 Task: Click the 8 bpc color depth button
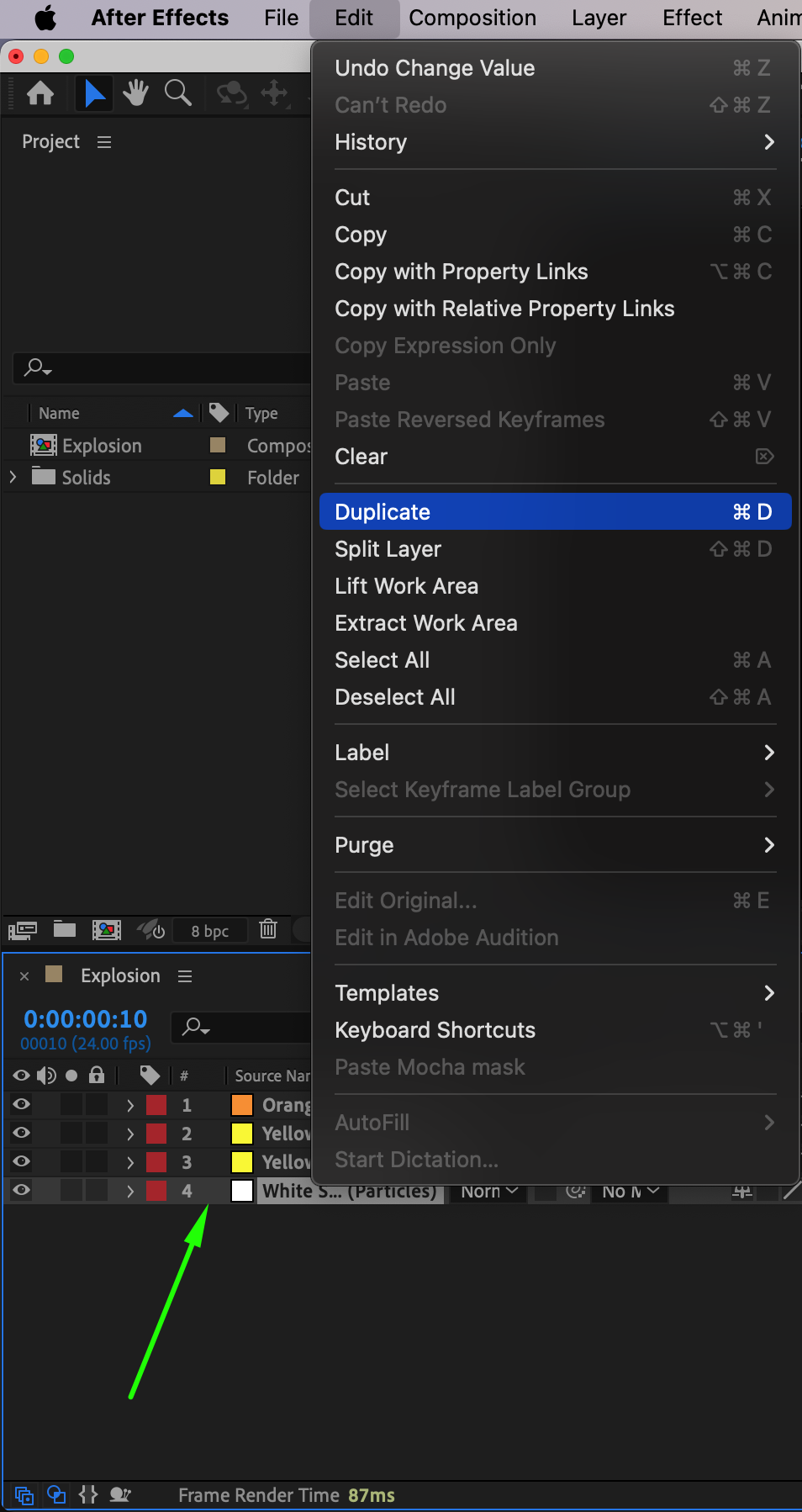tap(210, 931)
